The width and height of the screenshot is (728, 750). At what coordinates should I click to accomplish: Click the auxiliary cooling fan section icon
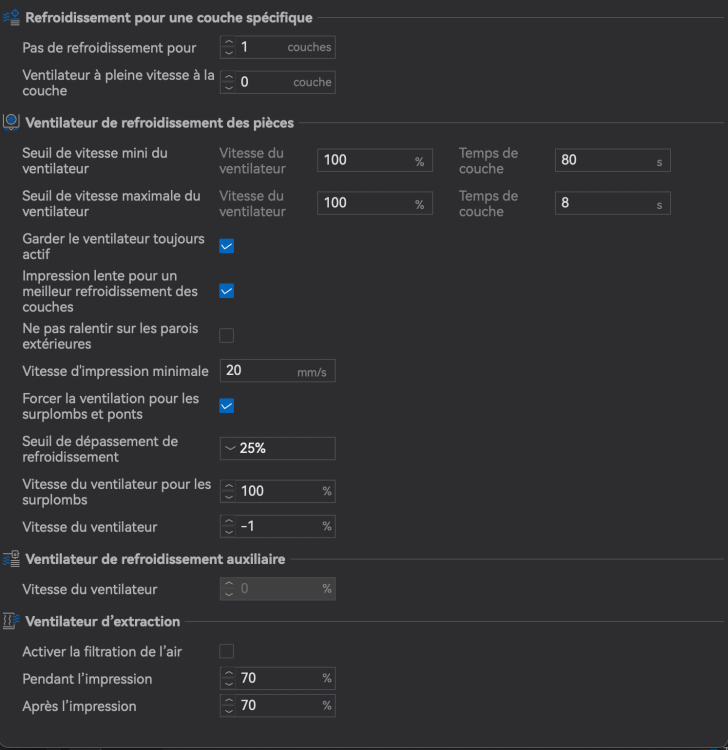(x=11, y=559)
